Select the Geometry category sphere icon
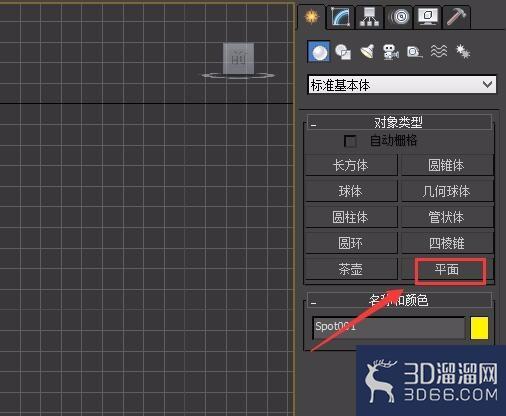Screen dimensions: 506x416 (x=319, y=52)
